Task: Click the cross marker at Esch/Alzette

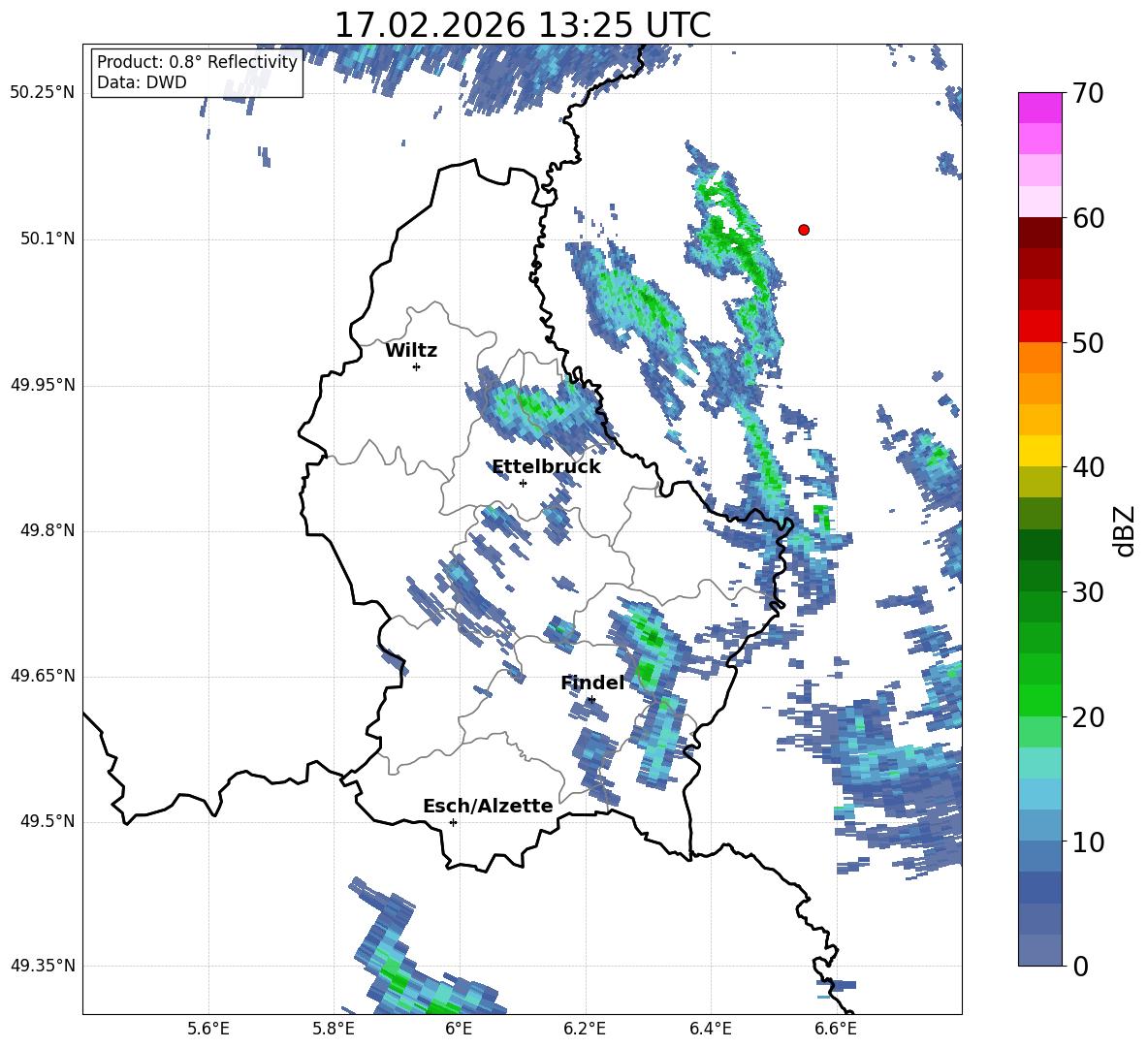Action: (x=453, y=822)
